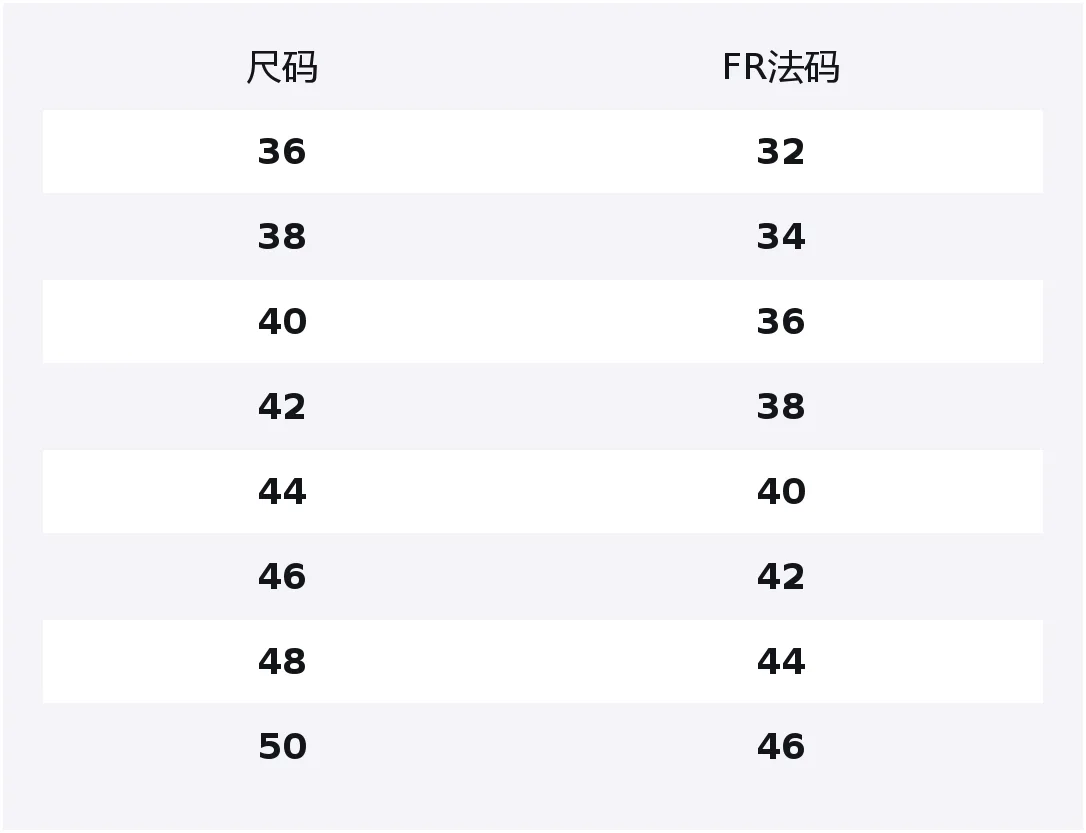The width and height of the screenshot is (1086, 833).
Task: Click the 尺码 column header
Action: click(x=282, y=68)
